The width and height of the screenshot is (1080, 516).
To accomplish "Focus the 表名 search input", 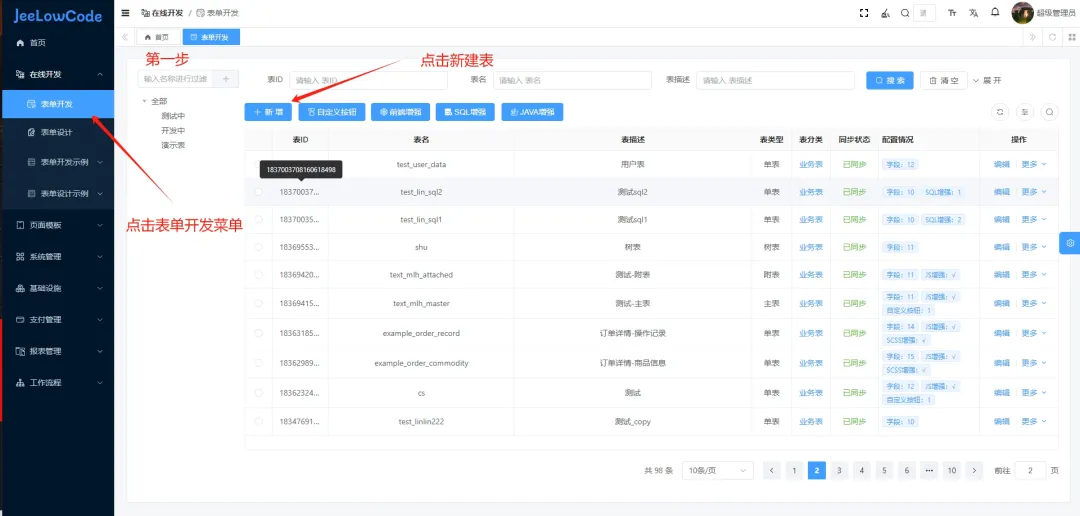I will [572, 81].
